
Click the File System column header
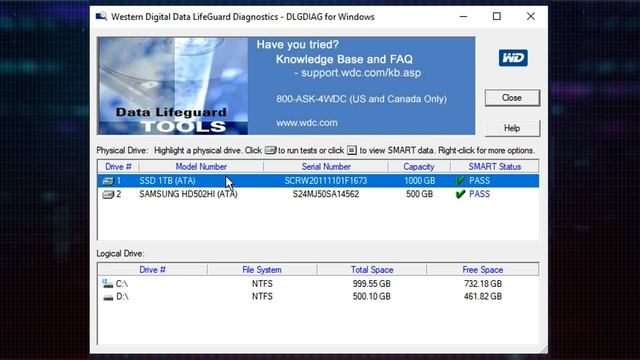click(262, 270)
